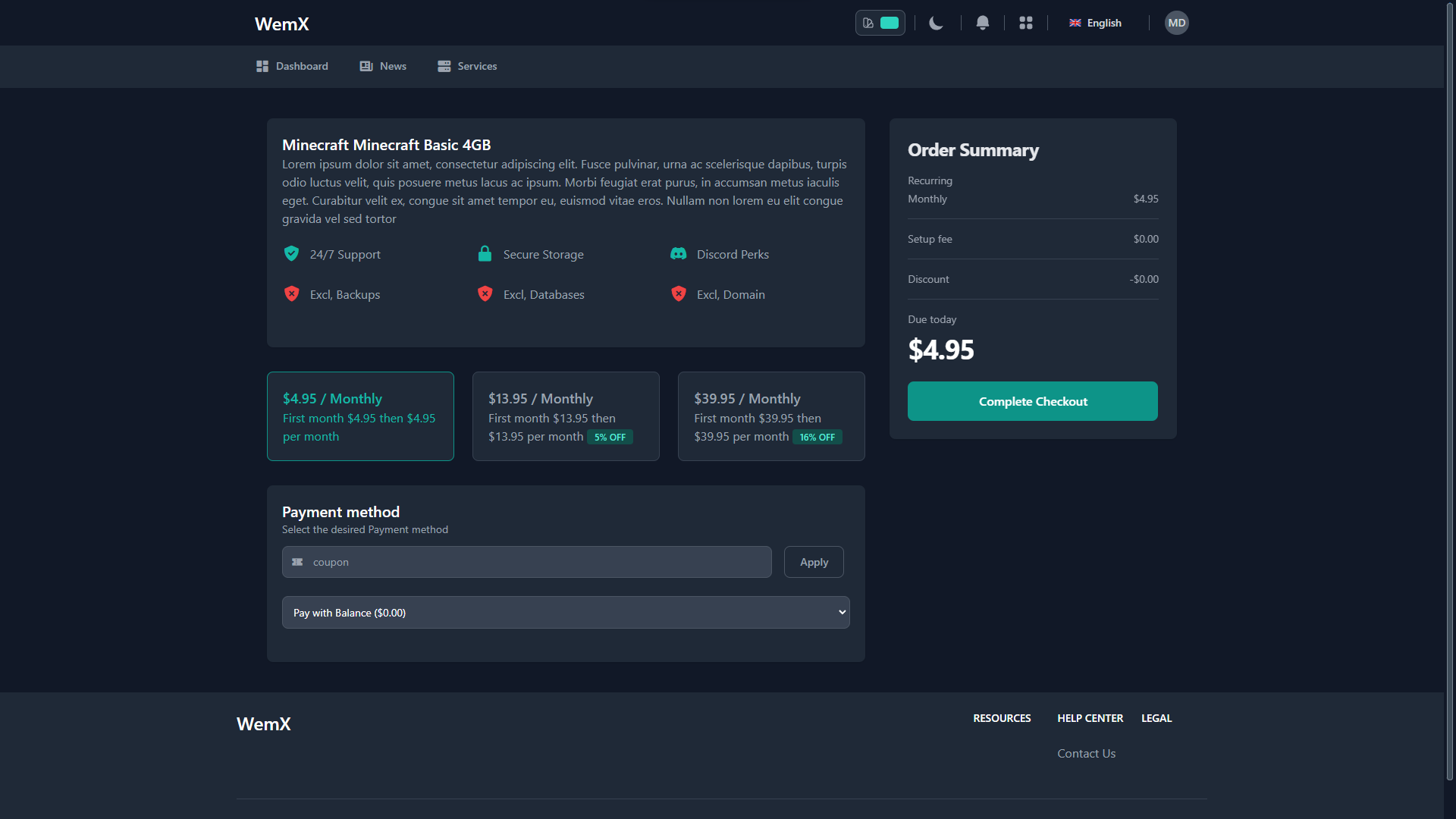Click the footer WemX logo
The image size is (1456, 819).
tap(264, 723)
